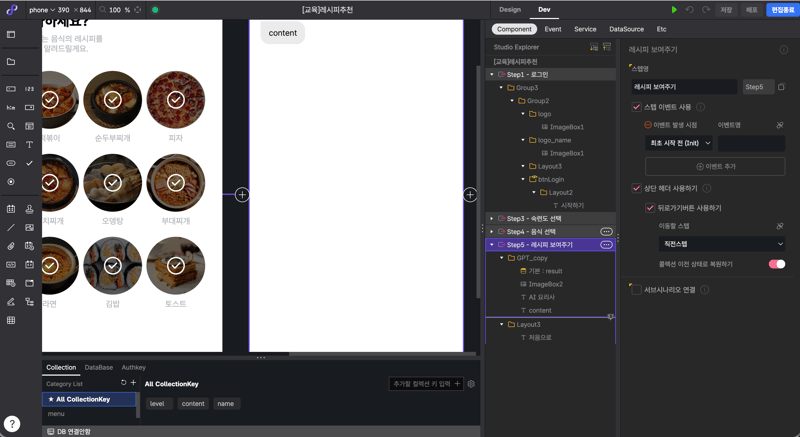Expand Step3 - 숙련도 선택 tree node
Viewport: 800px width, 437px height.
click(492, 218)
